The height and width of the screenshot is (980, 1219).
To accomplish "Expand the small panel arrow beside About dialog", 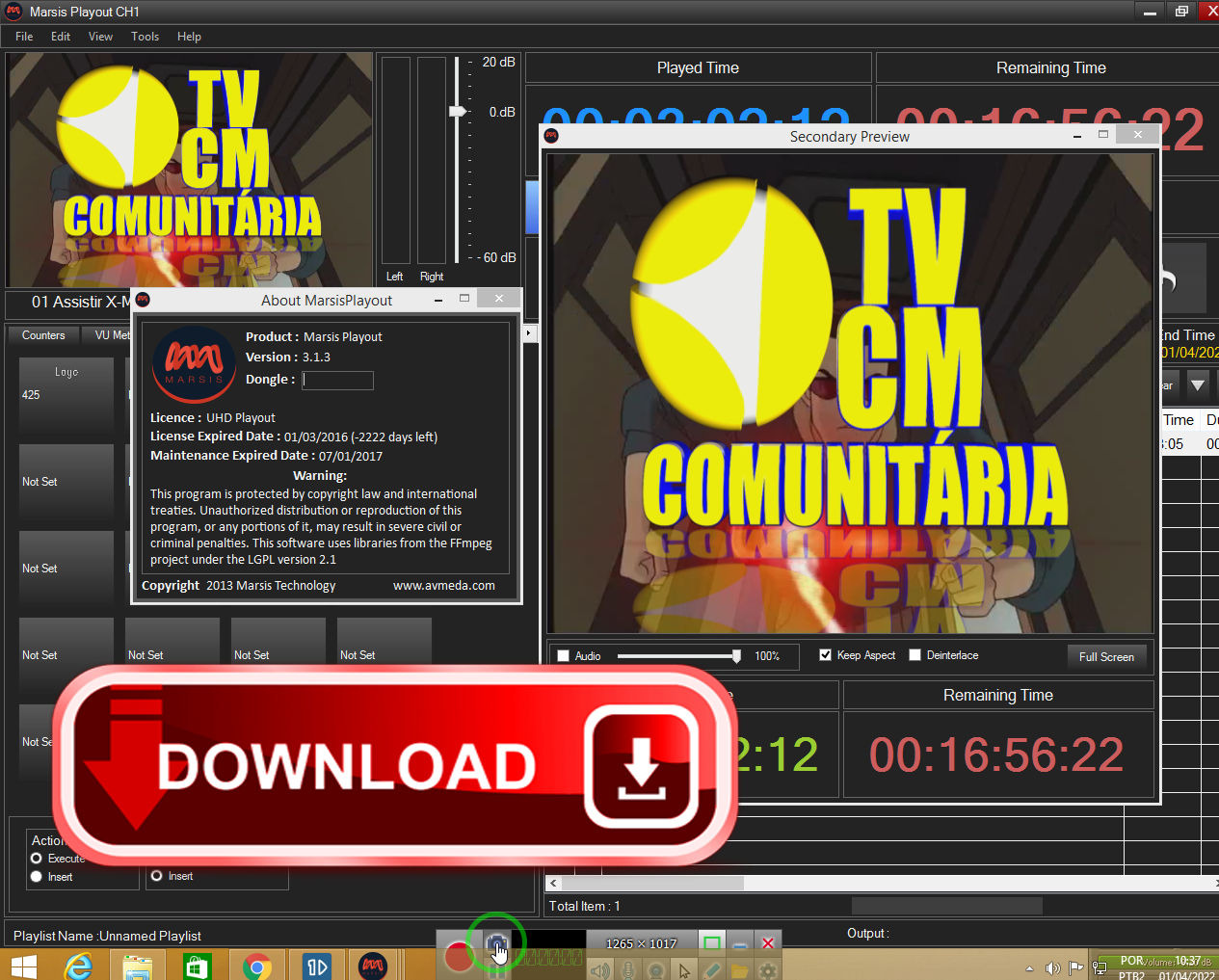I will tap(528, 333).
